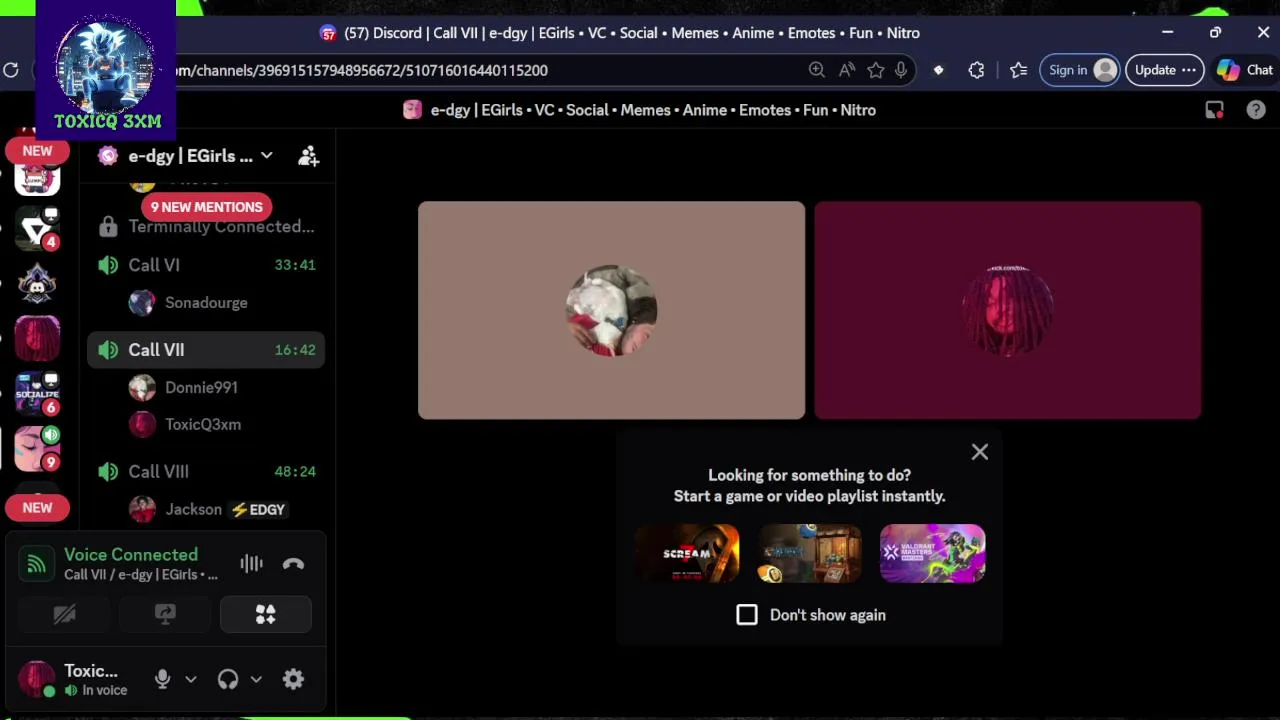Join the Call VIII voice channel
1280x720 pixels.
point(206,471)
